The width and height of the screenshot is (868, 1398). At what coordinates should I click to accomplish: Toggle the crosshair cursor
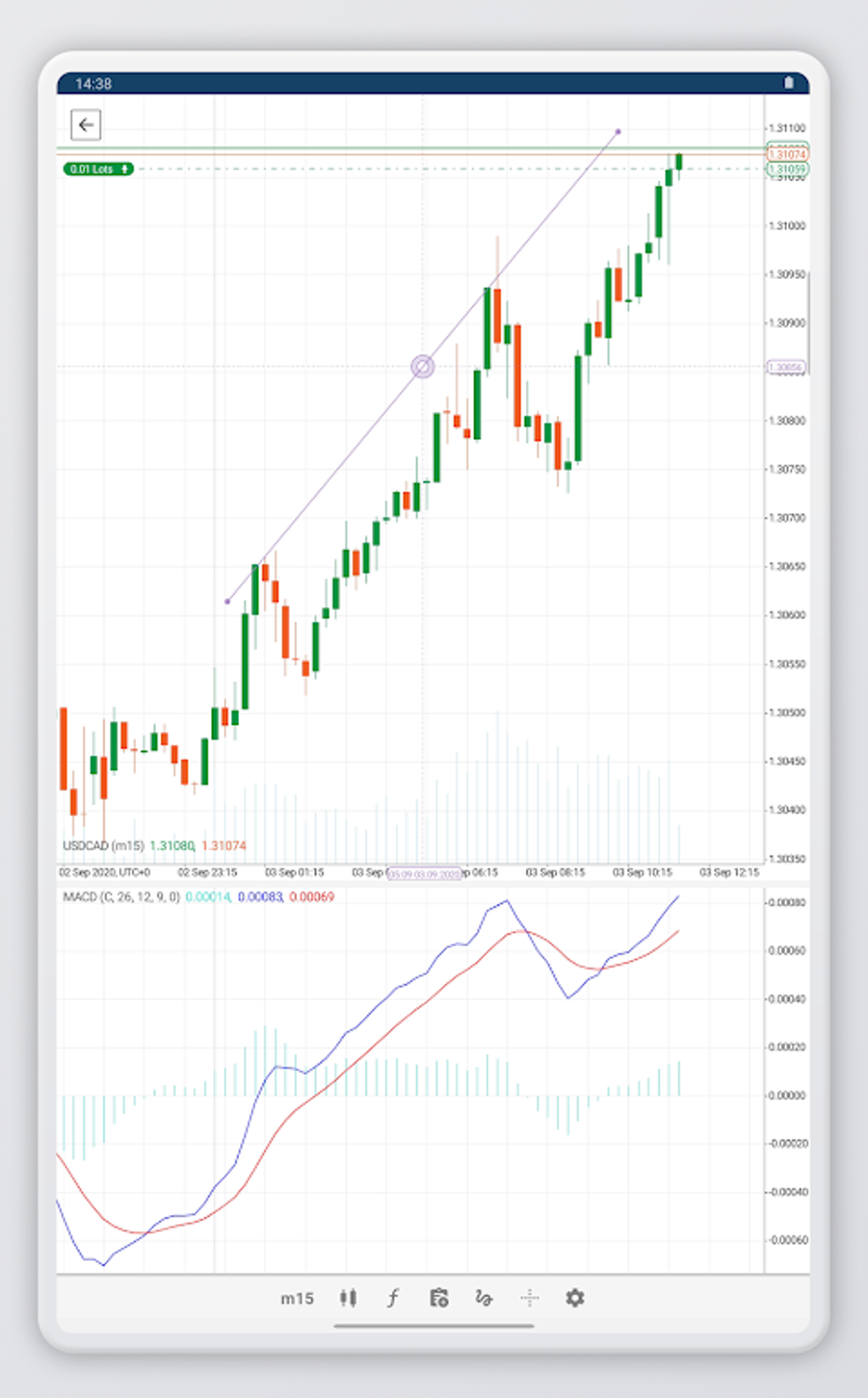(529, 1298)
